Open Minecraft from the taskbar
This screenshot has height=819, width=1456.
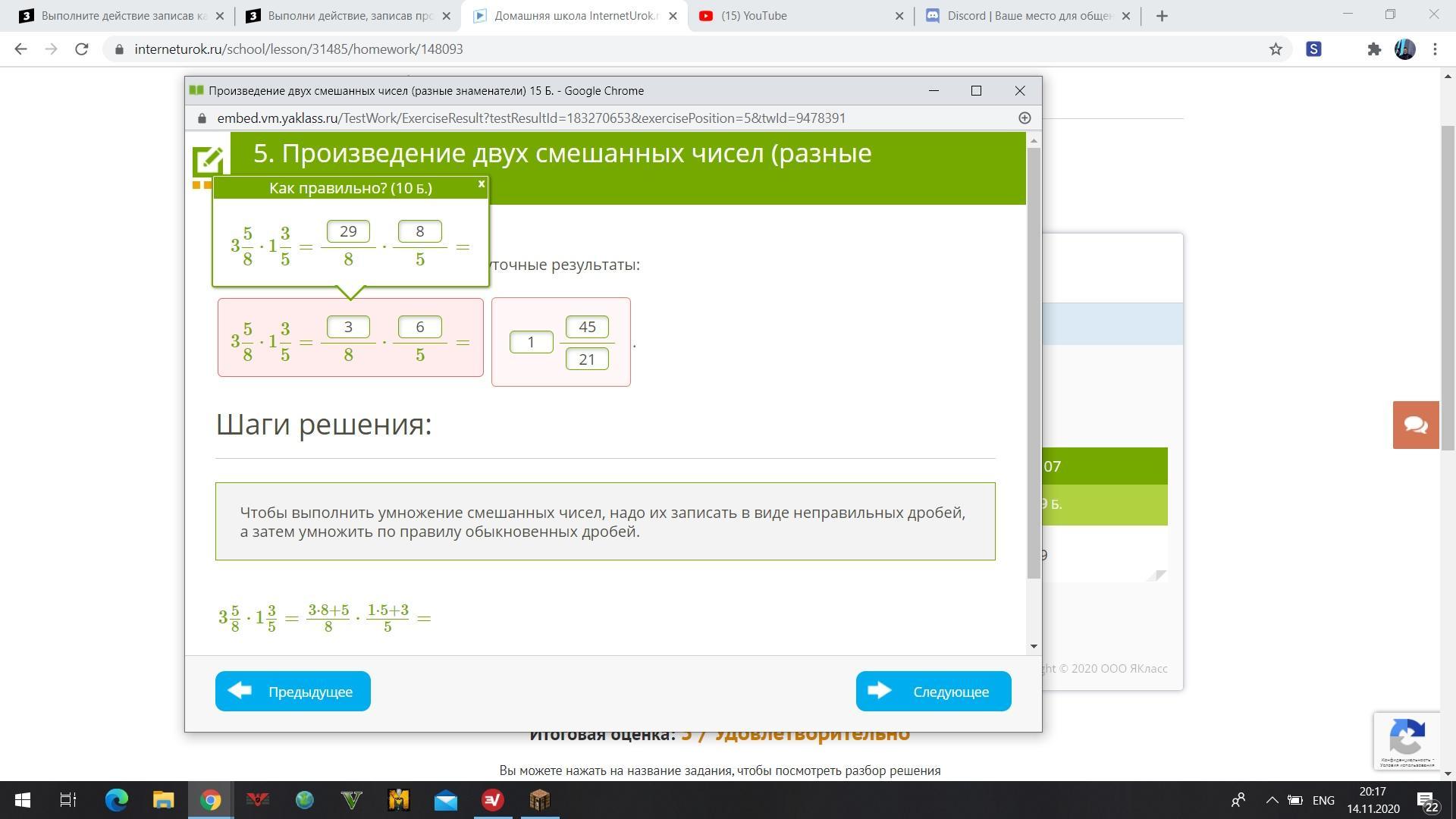(x=539, y=799)
